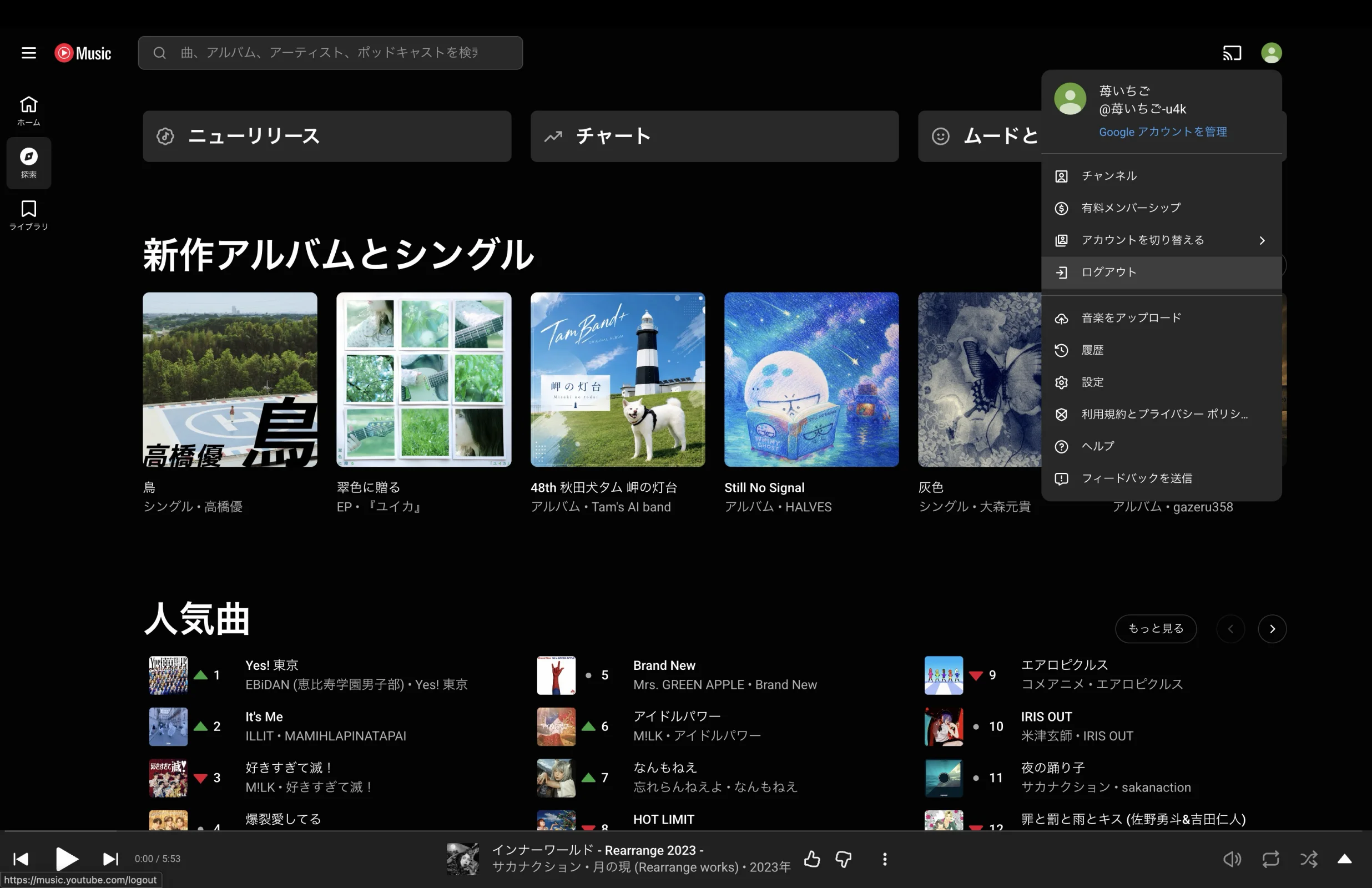Click the Google アカウントを管理 link

[x=1163, y=132]
